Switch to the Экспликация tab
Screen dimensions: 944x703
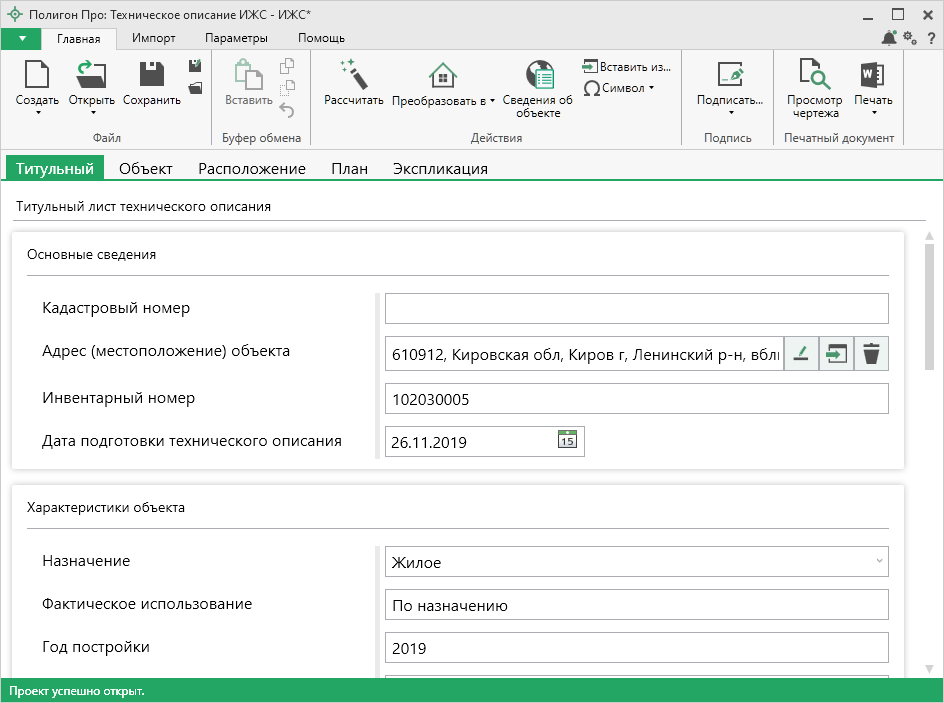440,168
